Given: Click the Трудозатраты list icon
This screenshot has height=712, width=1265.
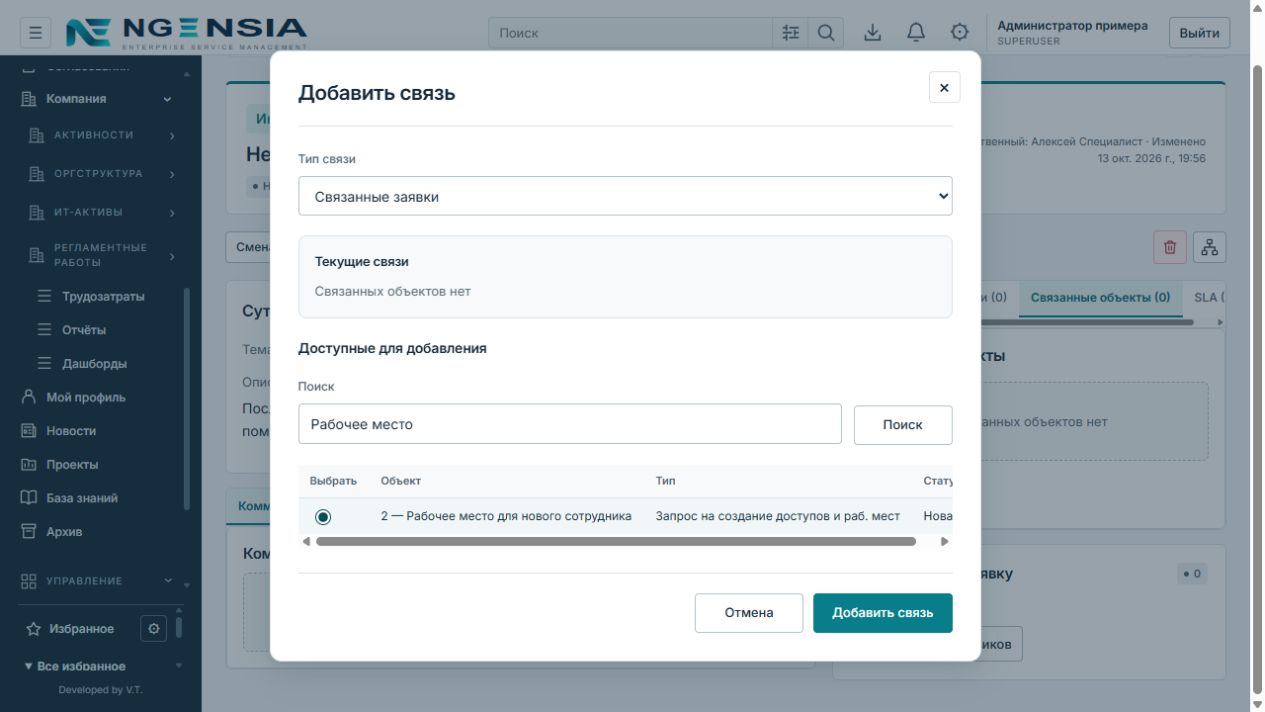Looking at the screenshot, I should coord(44,297).
